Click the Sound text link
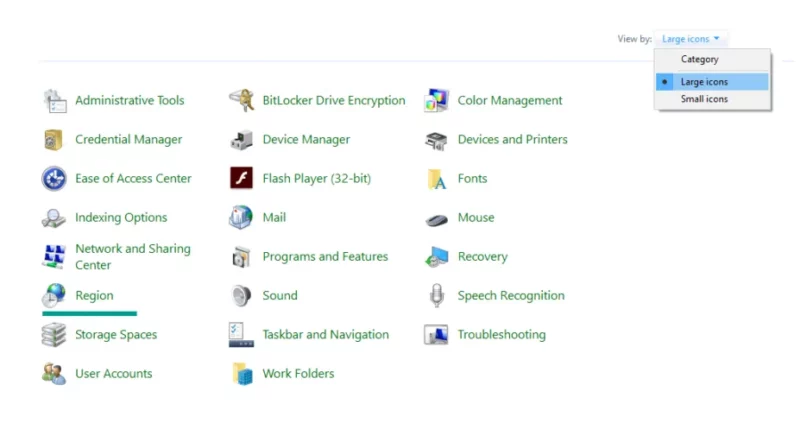The height and width of the screenshot is (448, 800). (280, 295)
